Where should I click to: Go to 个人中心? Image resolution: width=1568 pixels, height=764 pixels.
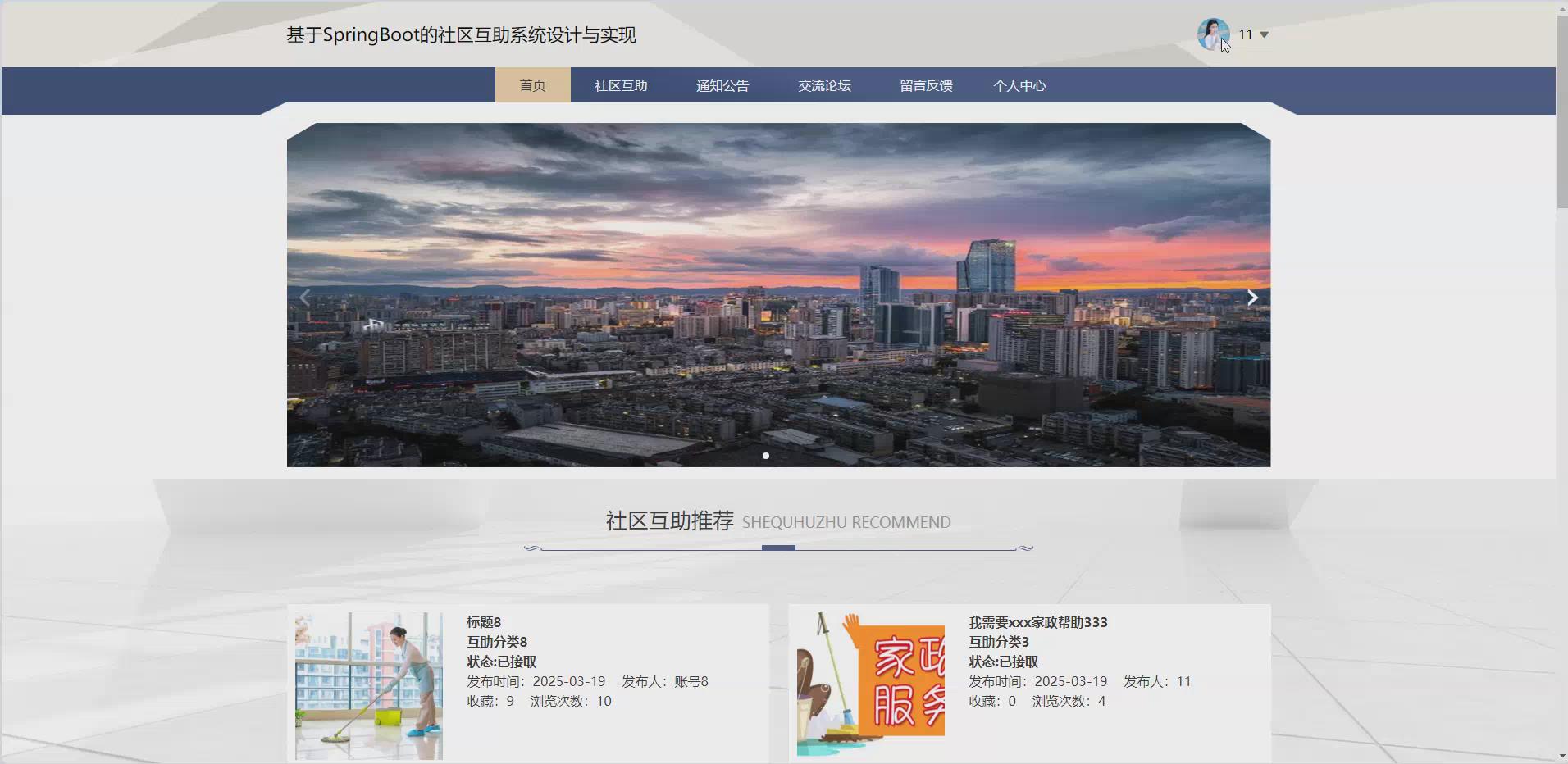[1020, 84]
